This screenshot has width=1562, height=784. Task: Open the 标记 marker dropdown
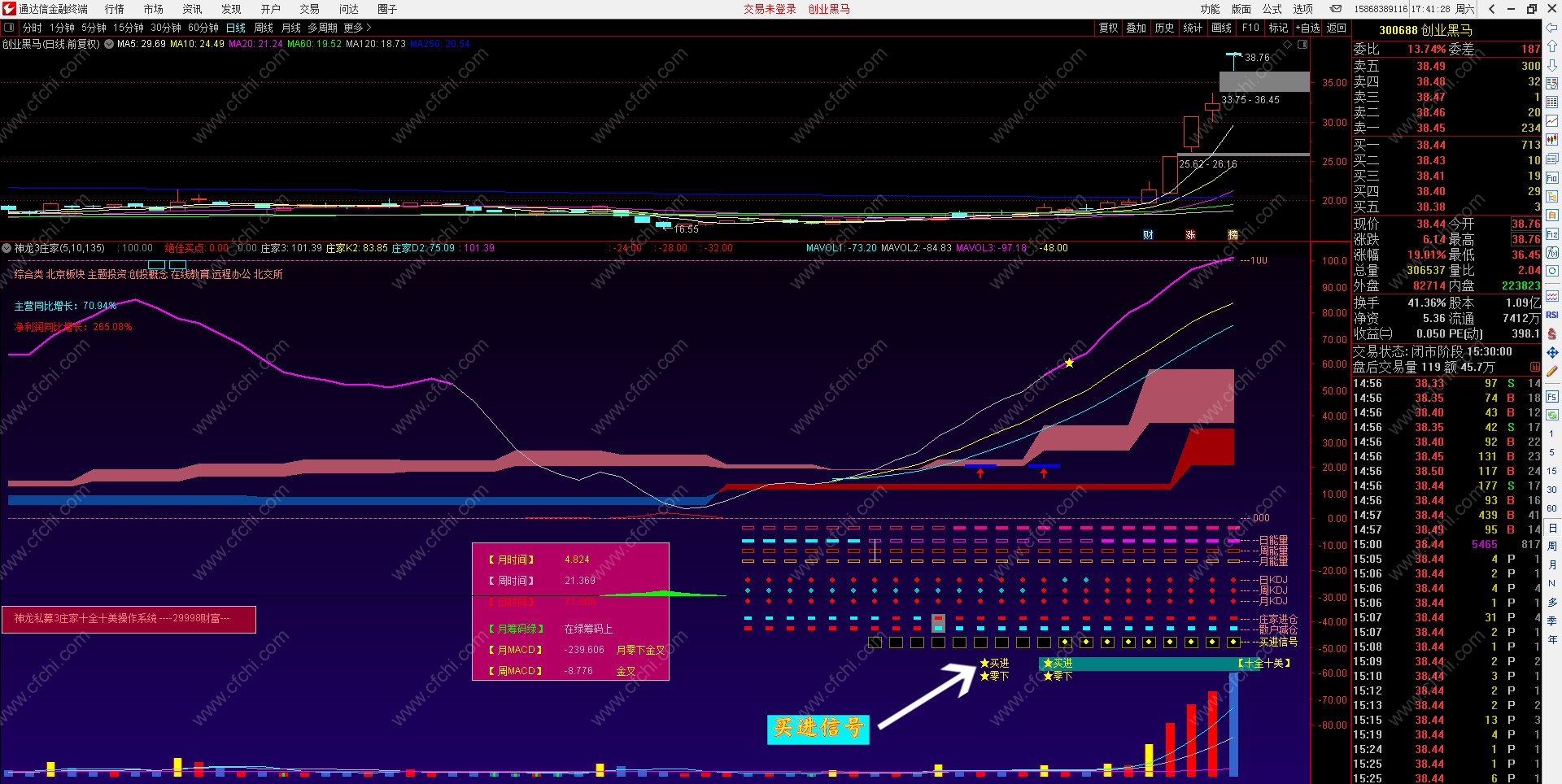pos(1278,28)
